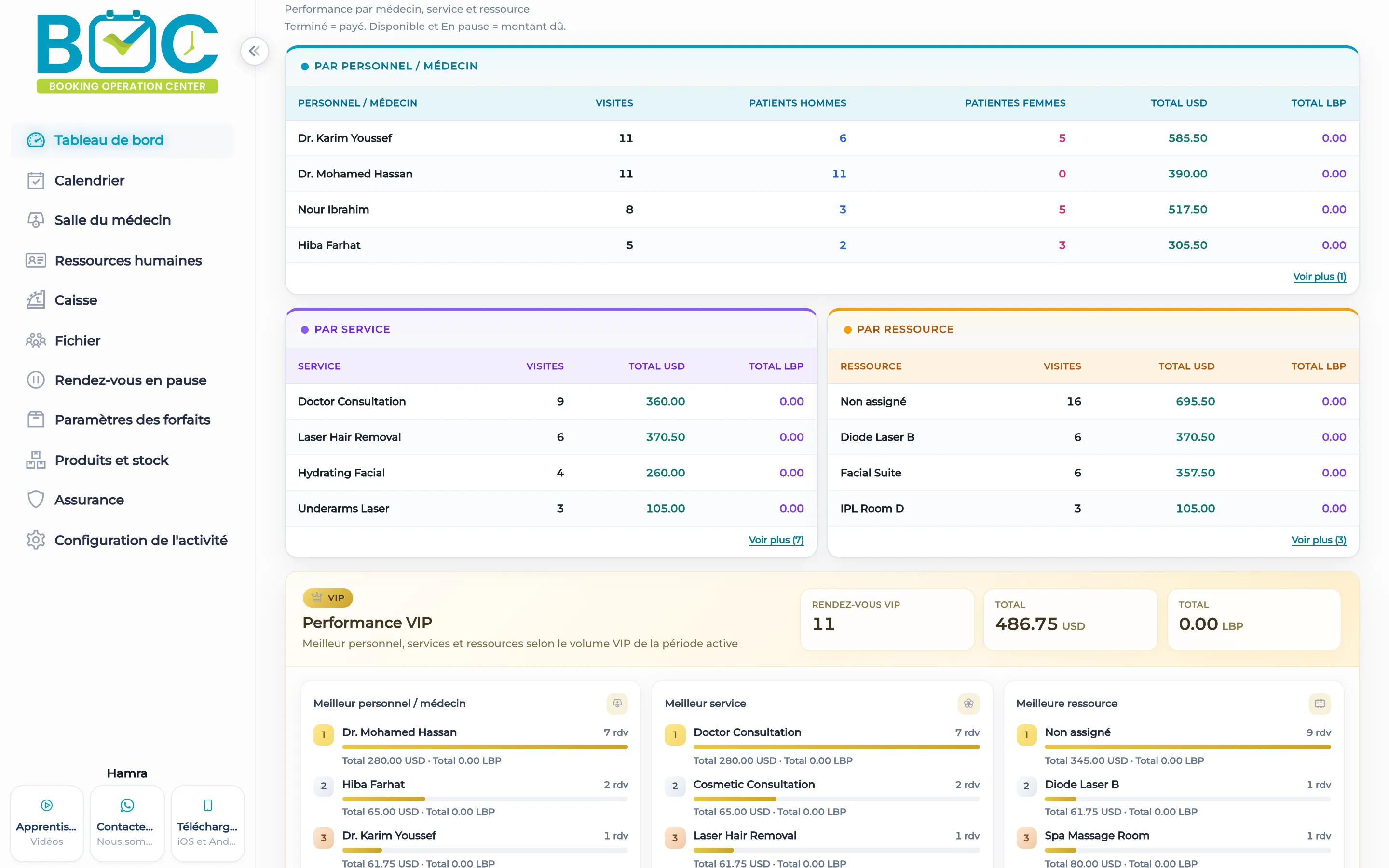Click the Meilleure ressource card icon
This screenshot has height=868, width=1389.
click(x=1320, y=703)
